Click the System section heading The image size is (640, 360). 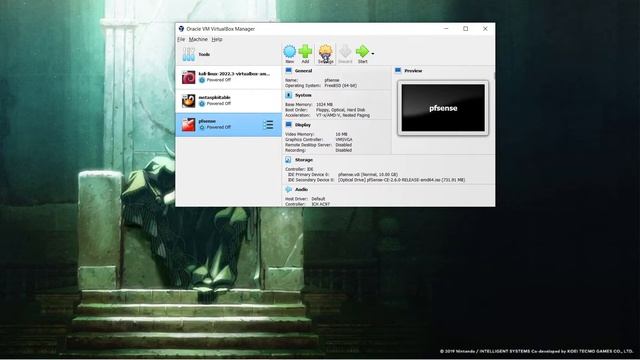click(x=303, y=95)
